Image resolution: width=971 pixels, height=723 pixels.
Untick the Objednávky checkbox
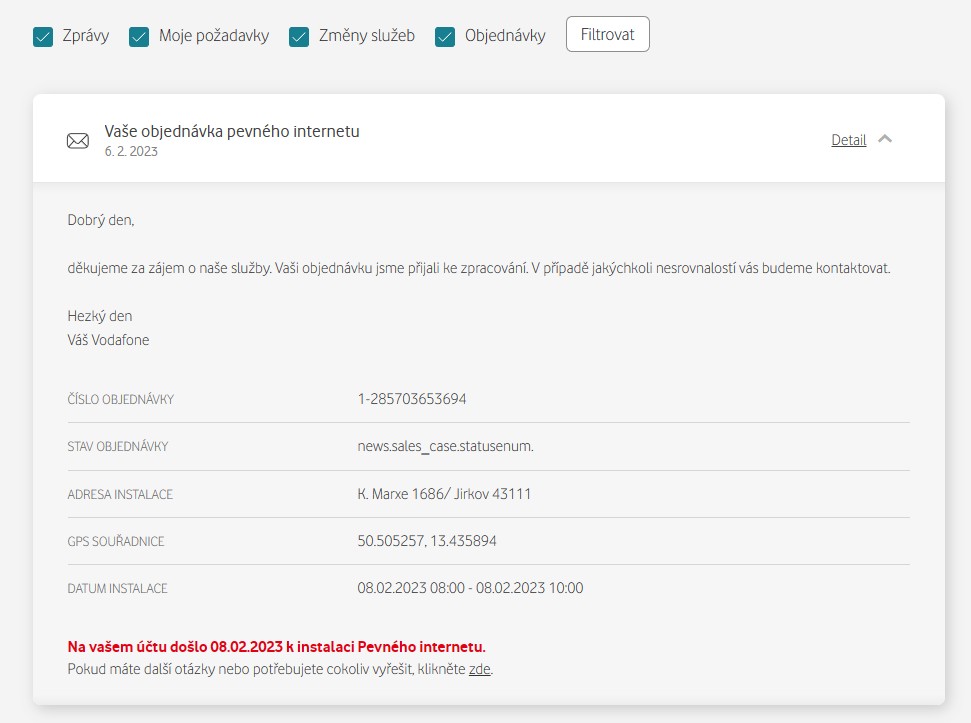tap(445, 37)
